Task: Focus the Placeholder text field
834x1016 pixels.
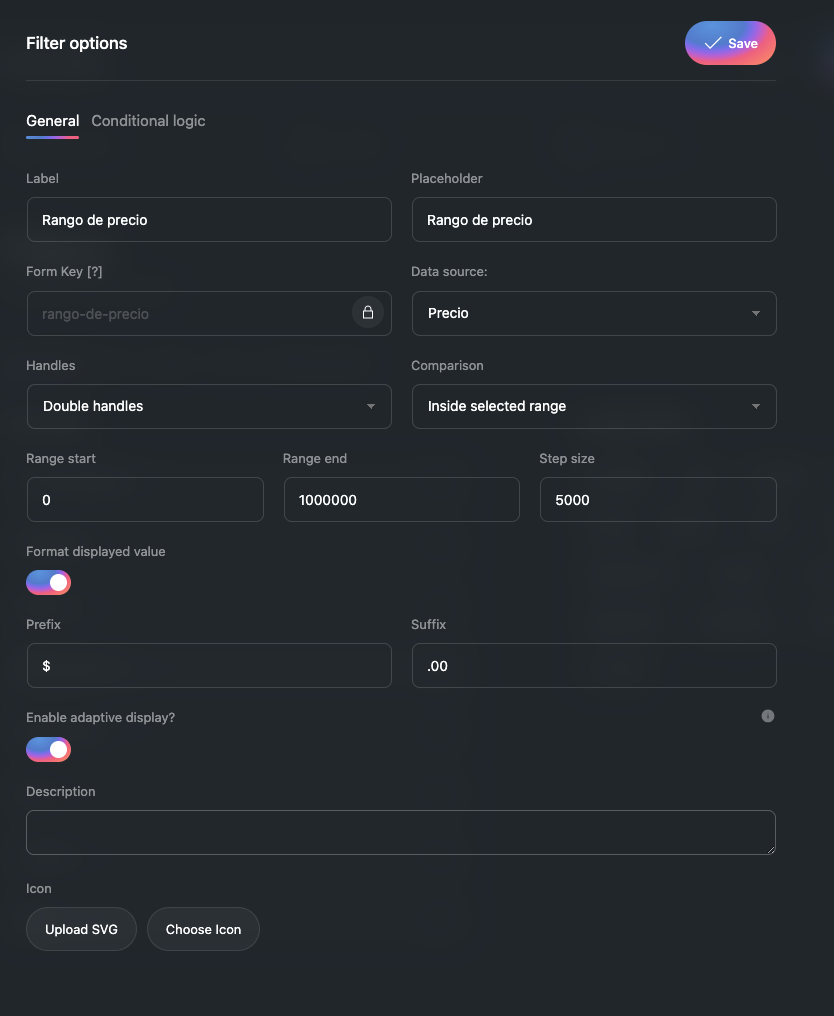Action: [594, 220]
